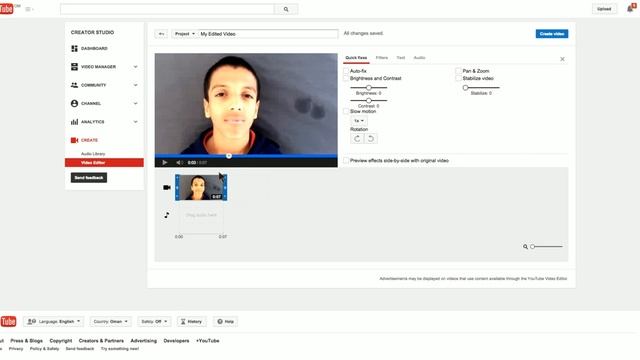
Task: Expand the Analytics section chevron
Action: 136,122
